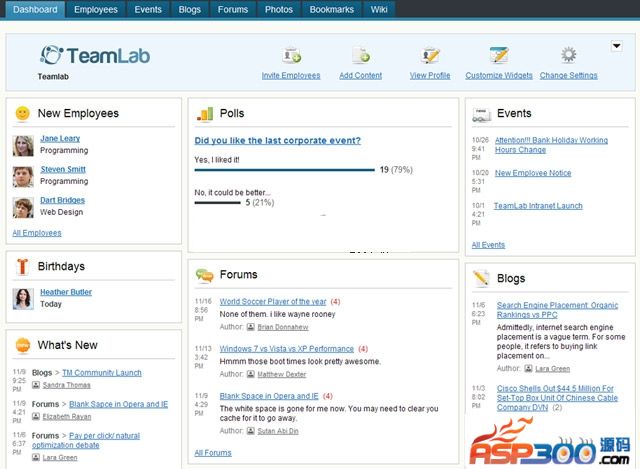The image size is (640, 469).
Task: Open the Forums tab
Action: click(233, 9)
